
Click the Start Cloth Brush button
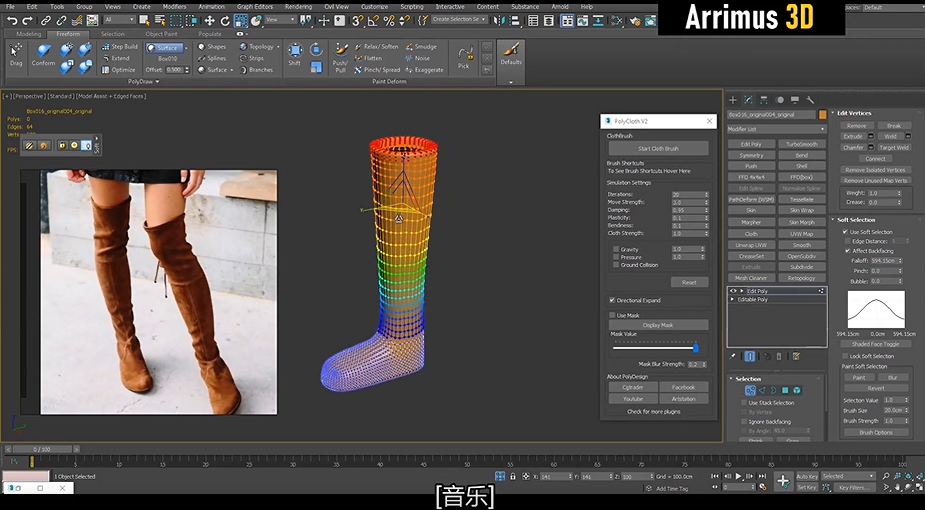[658, 149]
